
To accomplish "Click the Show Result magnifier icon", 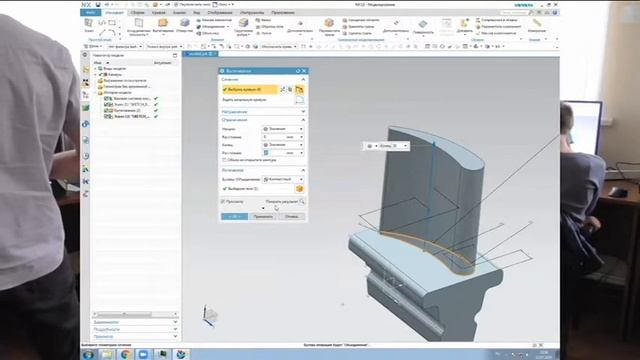I will pos(302,201).
